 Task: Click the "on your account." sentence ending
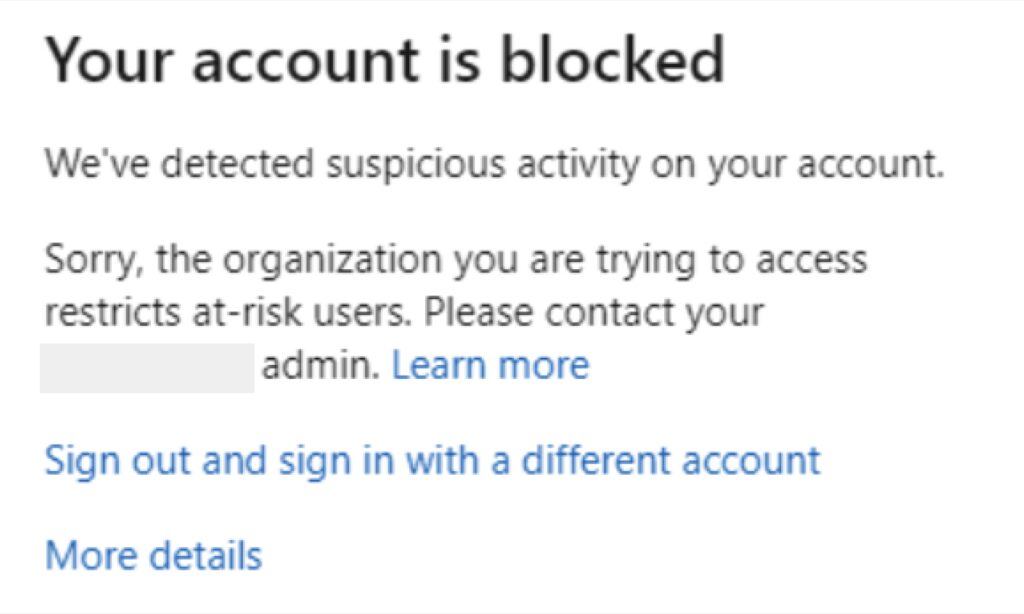(x=800, y=164)
